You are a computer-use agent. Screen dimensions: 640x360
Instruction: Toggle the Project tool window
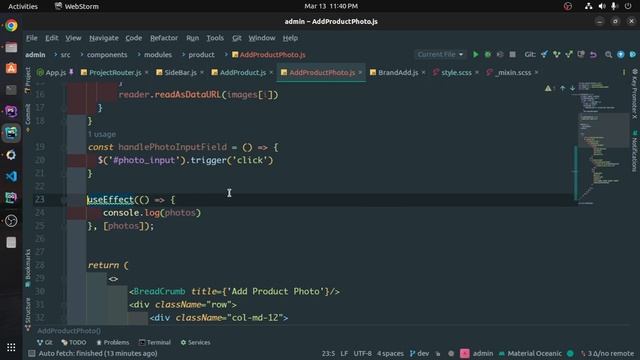pyautogui.click(x=27, y=80)
